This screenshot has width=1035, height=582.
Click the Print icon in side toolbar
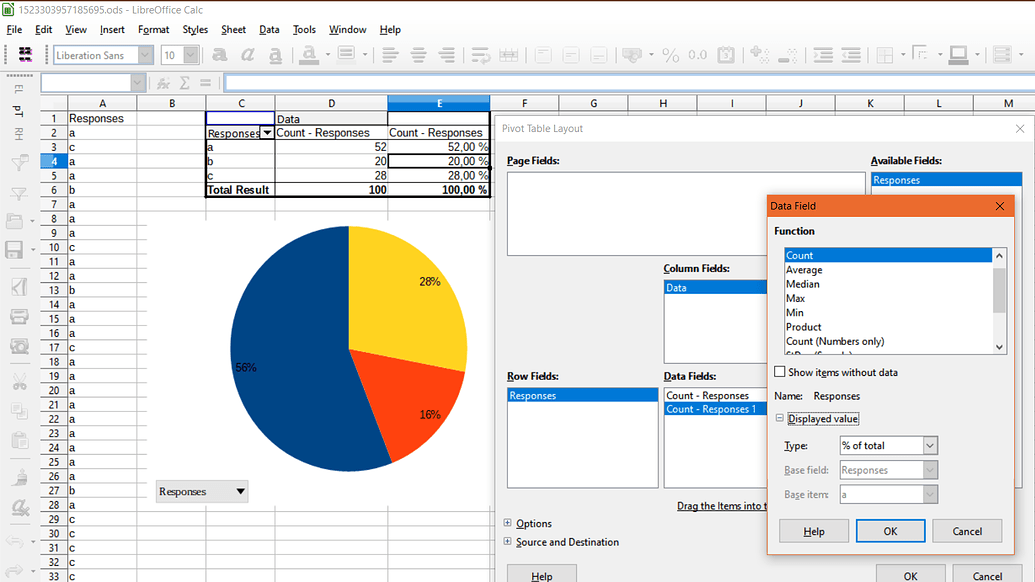tap(19, 317)
